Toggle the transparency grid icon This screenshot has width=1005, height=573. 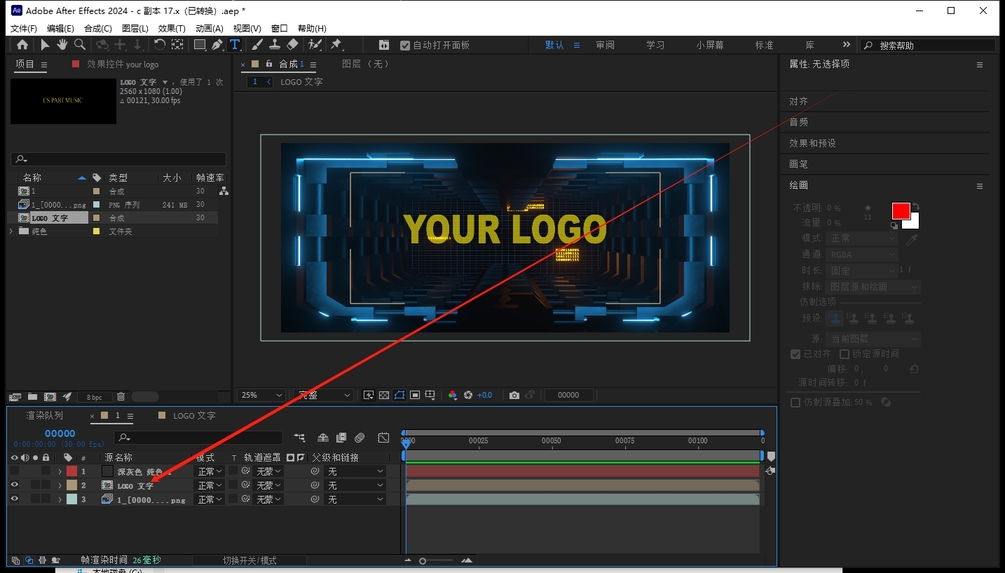[x=384, y=395]
